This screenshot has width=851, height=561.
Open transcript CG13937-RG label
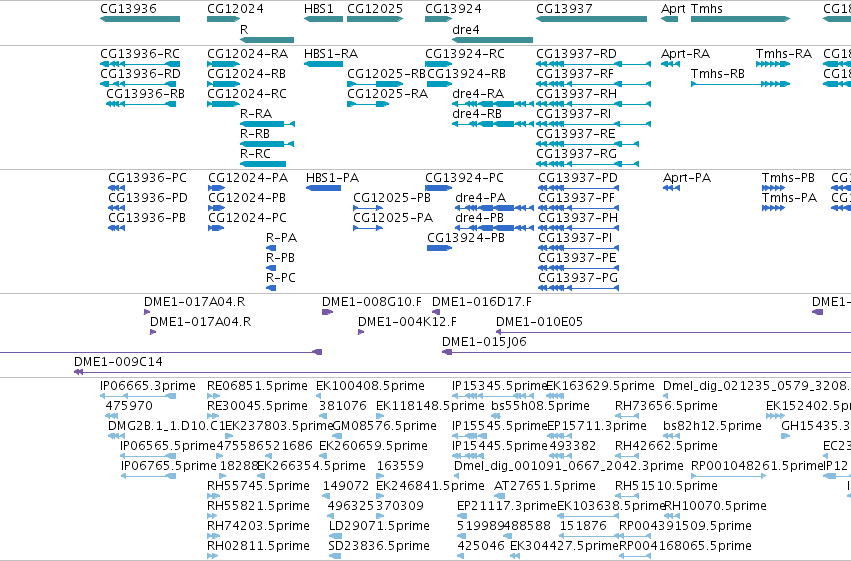click(576, 154)
